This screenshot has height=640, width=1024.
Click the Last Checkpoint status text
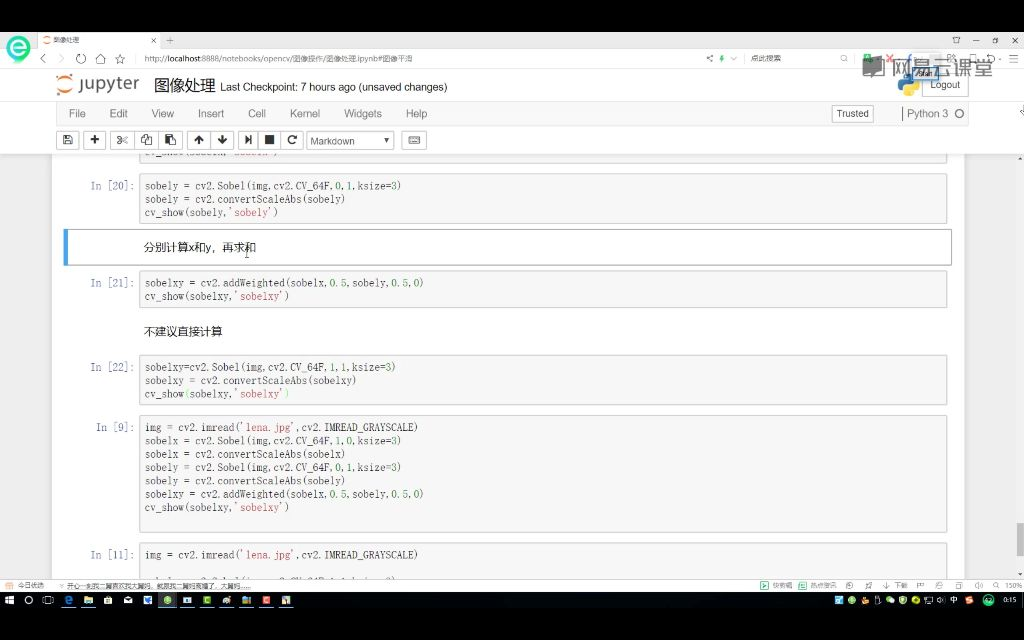click(x=334, y=87)
